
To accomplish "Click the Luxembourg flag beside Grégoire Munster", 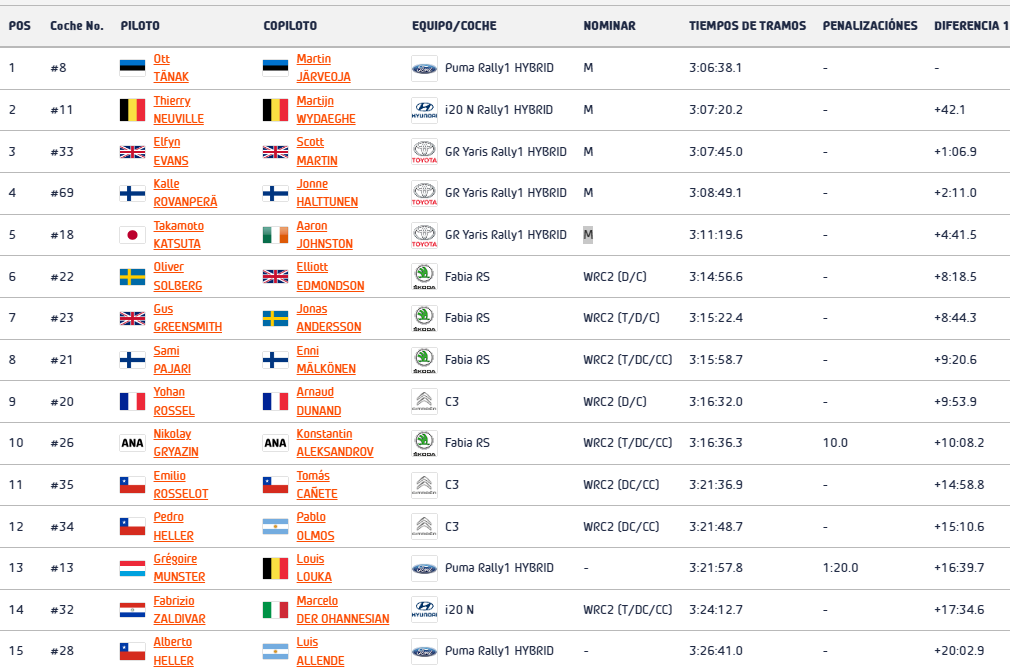I will 132,568.
